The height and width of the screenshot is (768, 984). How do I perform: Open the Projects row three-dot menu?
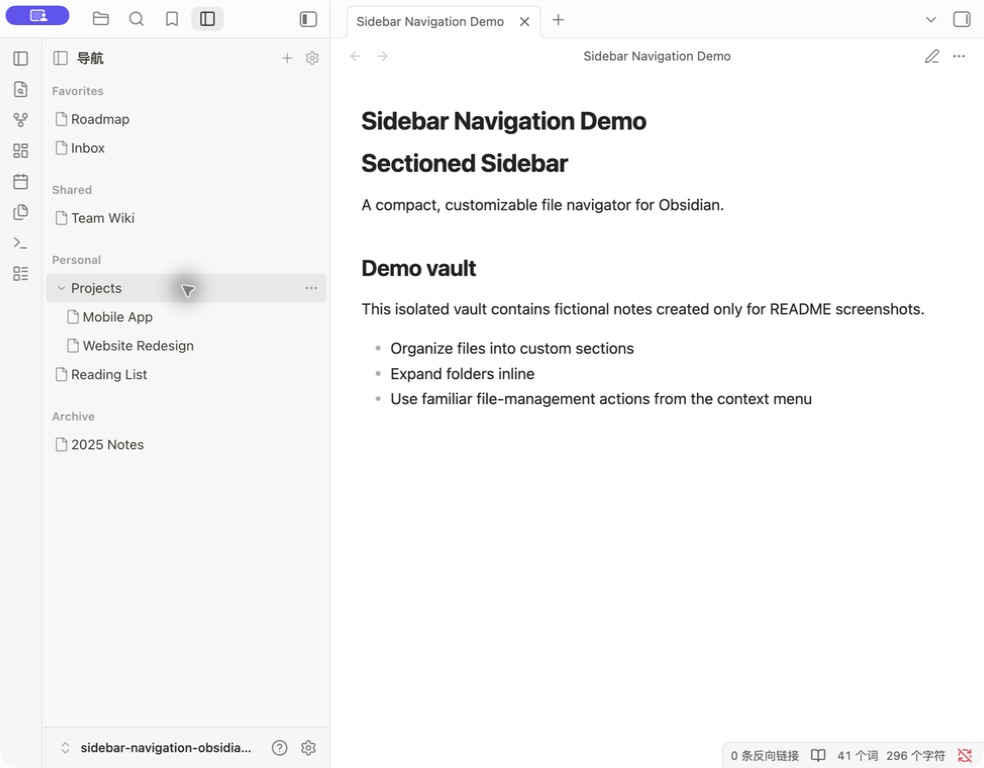click(311, 288)
